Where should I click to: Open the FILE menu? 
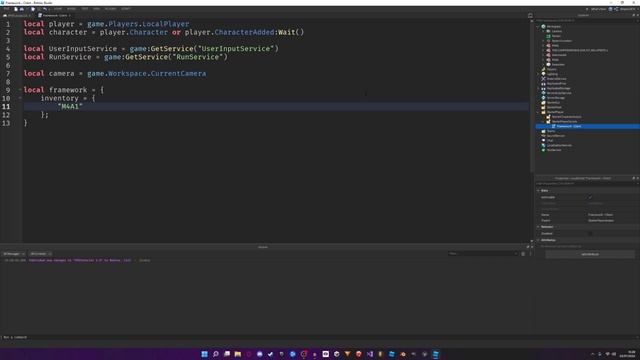(6, 9)
